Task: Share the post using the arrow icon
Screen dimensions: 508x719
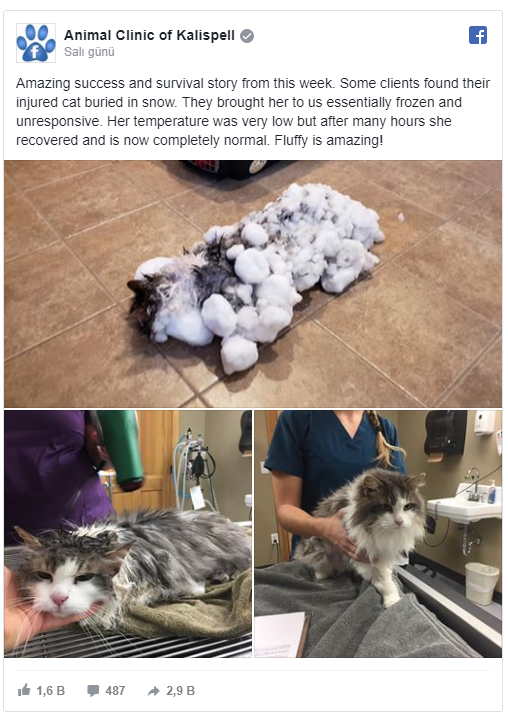Action: pyautogui.click(x=154, y=691)
